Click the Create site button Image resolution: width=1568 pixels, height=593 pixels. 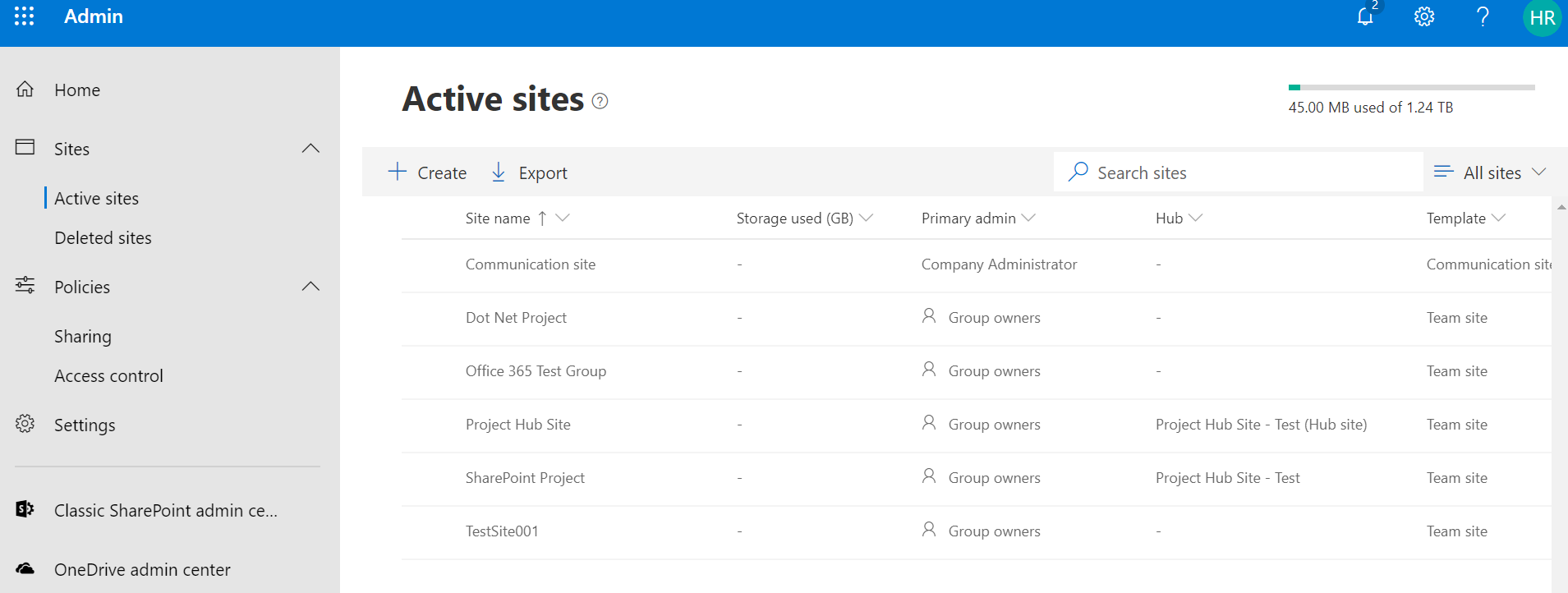click(x=427, y=172)
